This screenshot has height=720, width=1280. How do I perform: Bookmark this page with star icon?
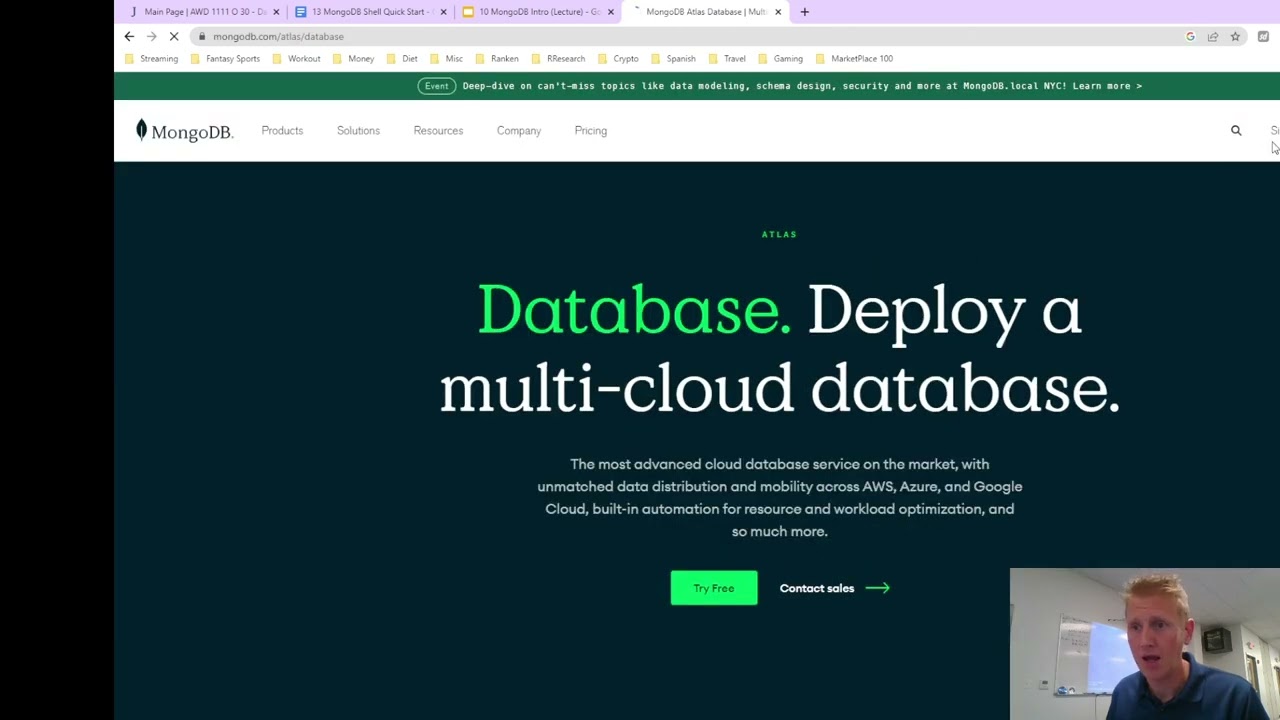(1235, 36)
